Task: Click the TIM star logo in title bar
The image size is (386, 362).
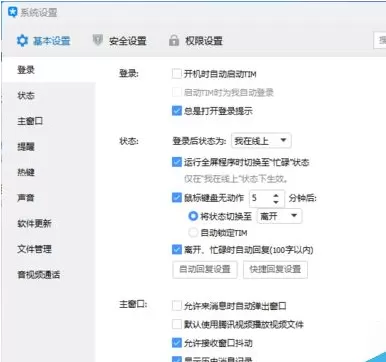Action: coord(12,12)
